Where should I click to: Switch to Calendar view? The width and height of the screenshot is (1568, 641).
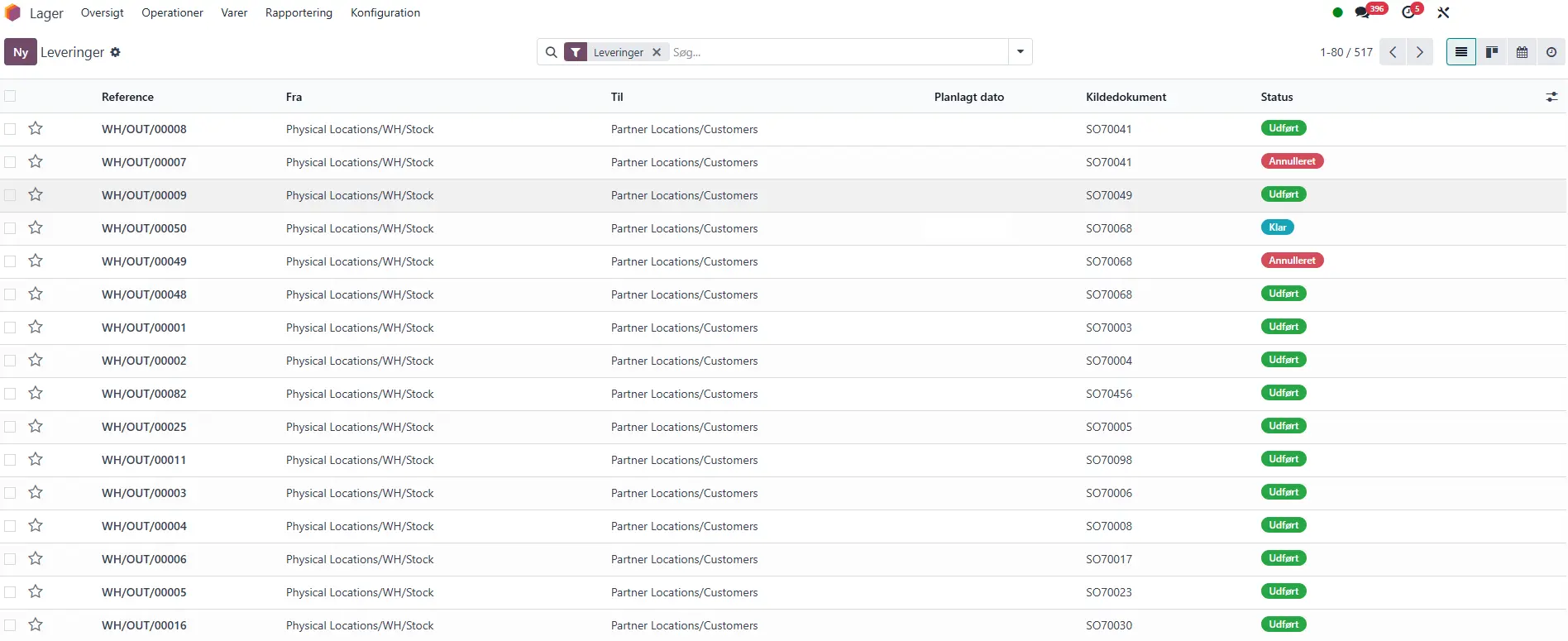1522,52
